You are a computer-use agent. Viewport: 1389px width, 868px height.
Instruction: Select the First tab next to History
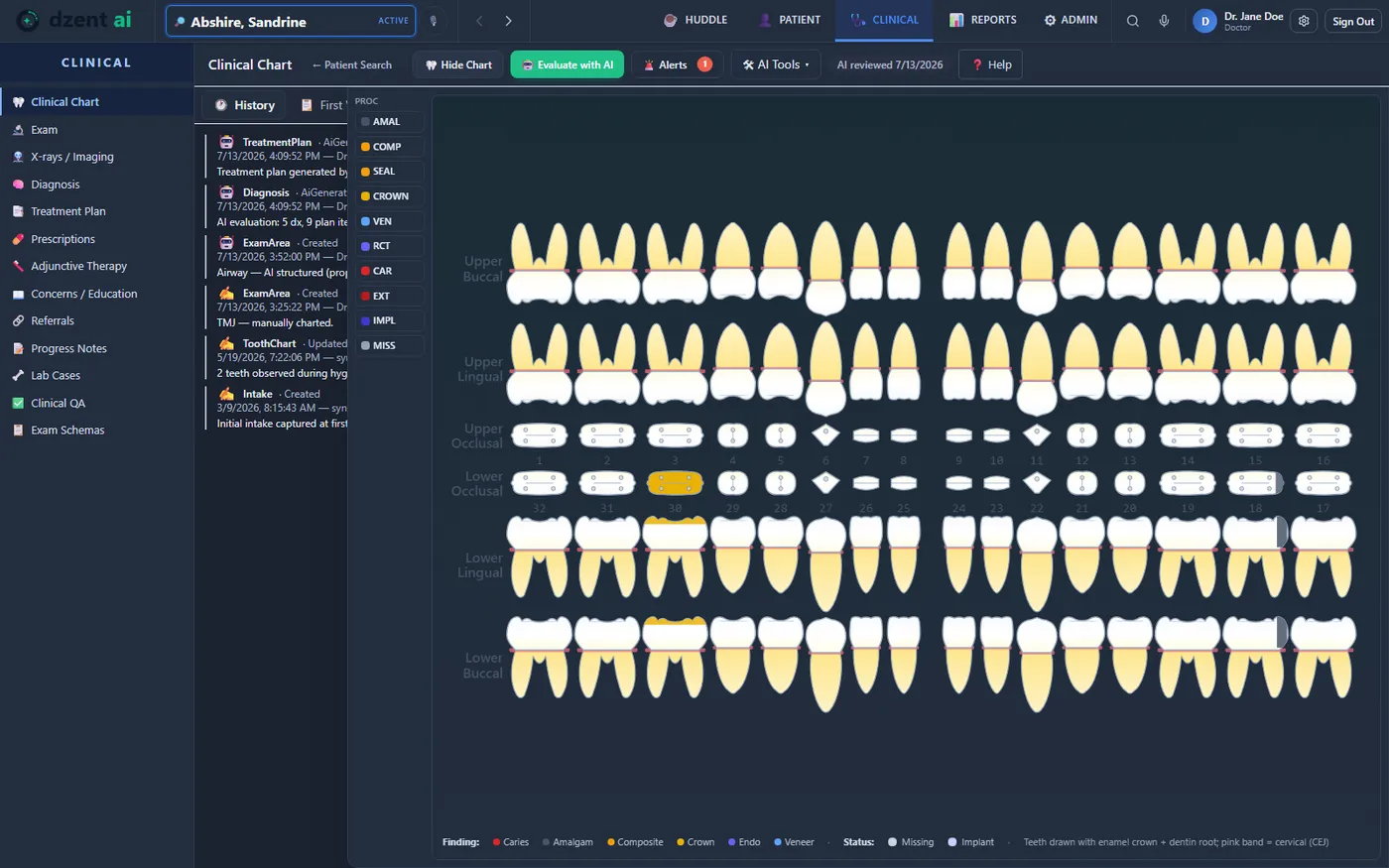[321, 105]
